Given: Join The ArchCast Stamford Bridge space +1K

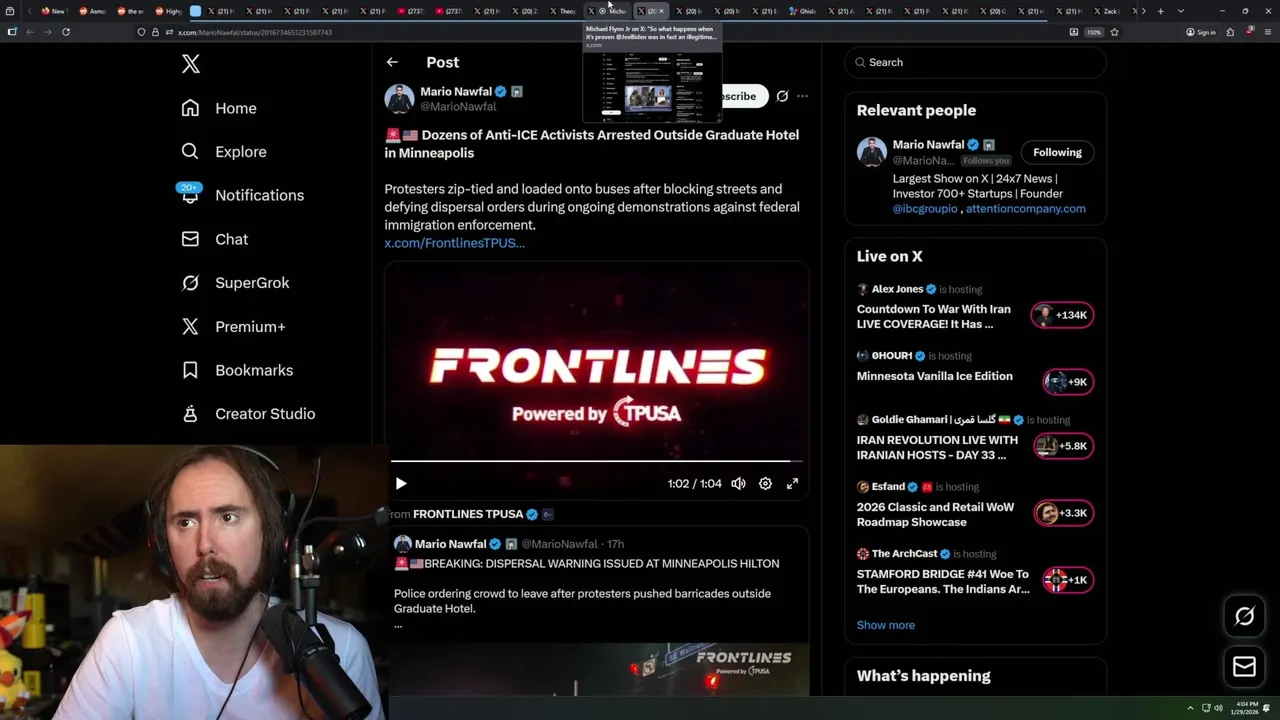Looking at the screenshot, I should [1068, 580].
